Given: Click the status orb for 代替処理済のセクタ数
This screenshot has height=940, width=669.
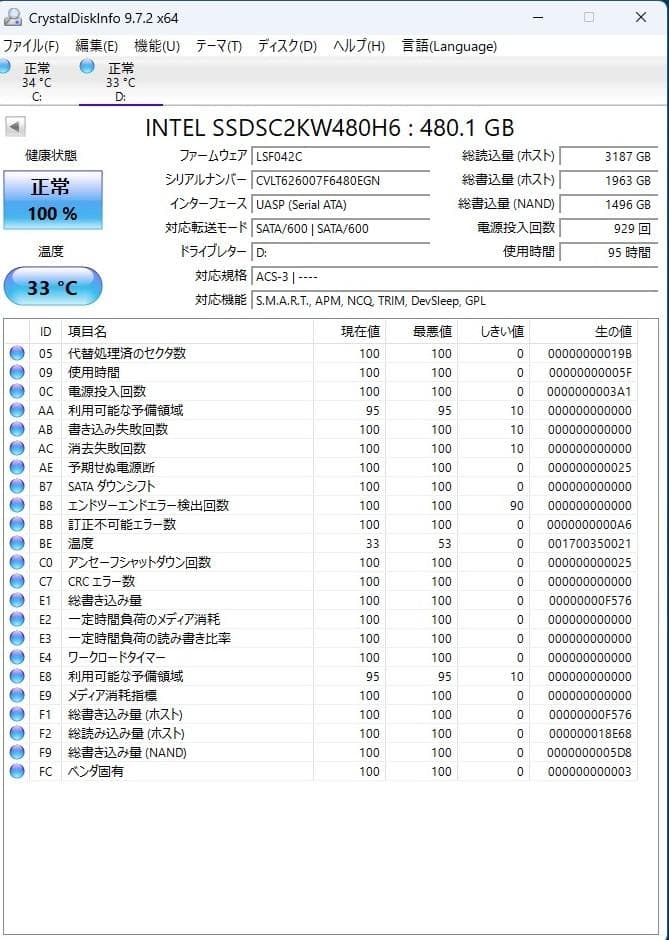Looking at the screenshot, I should pos(17,353).
